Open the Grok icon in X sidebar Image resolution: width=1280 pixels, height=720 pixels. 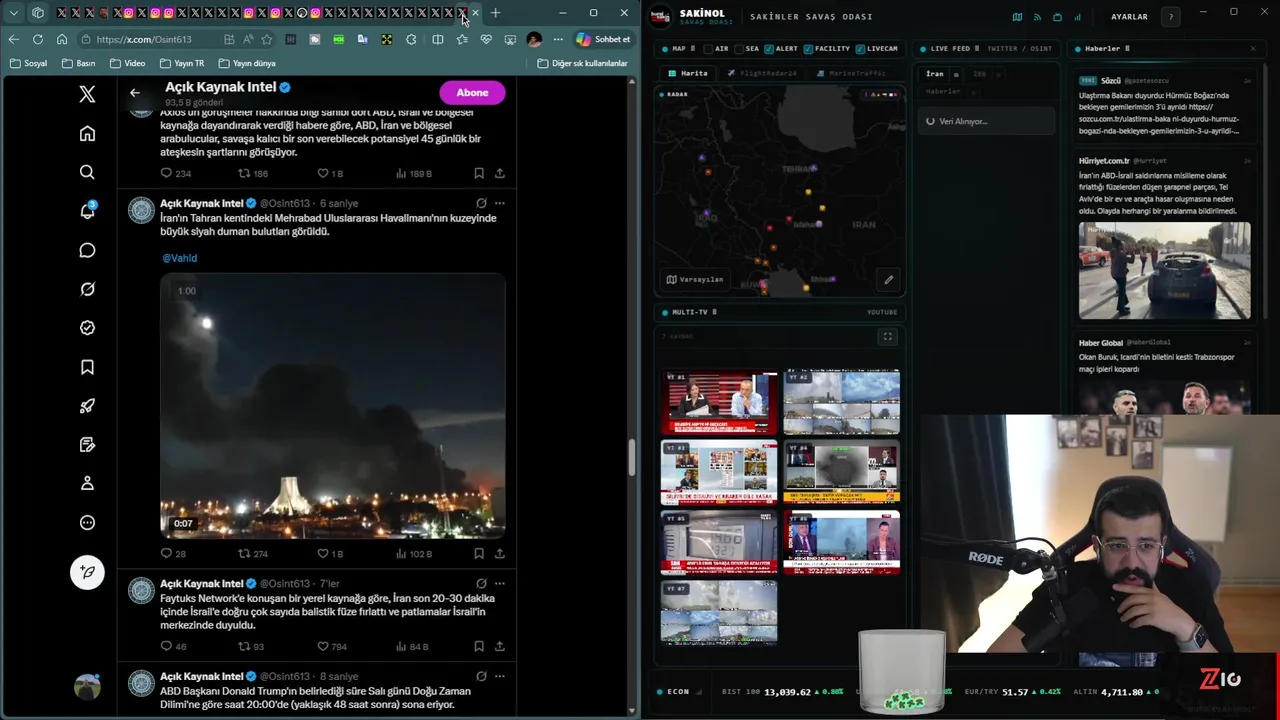coord(87,289)
